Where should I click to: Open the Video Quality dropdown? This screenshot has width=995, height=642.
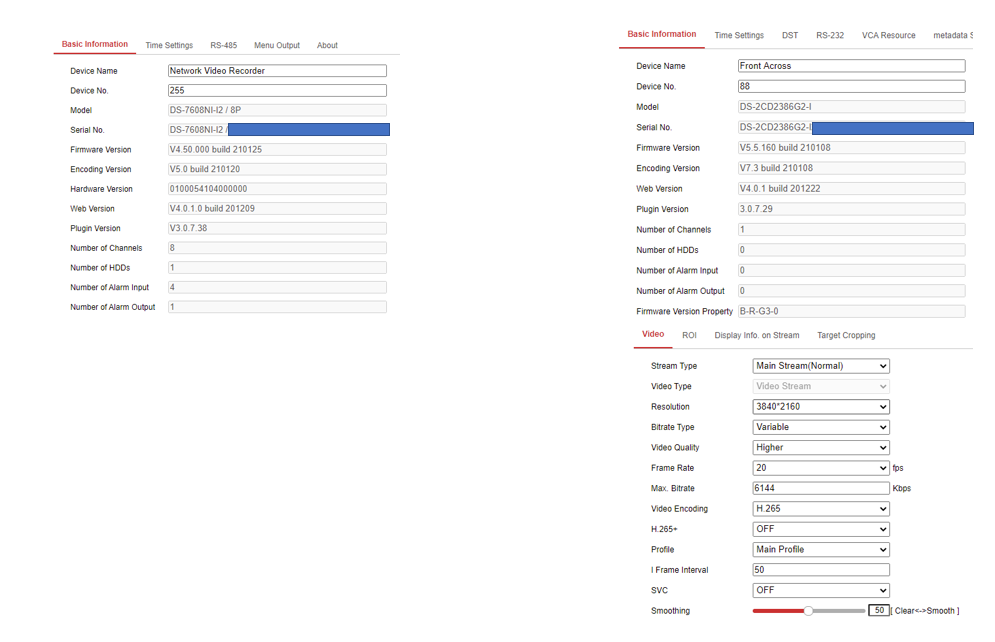click(x=820, y=448)
